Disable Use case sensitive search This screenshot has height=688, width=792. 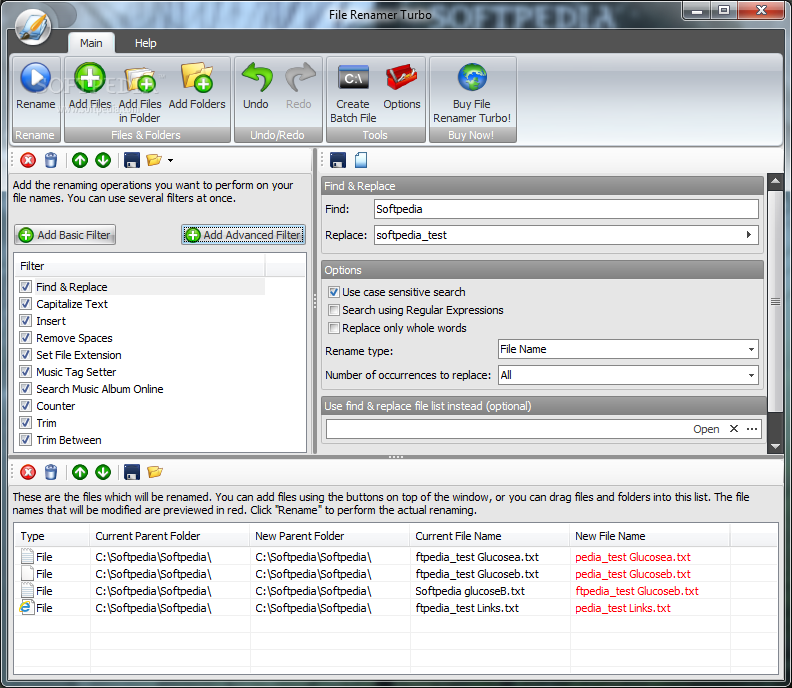[334, 292]
